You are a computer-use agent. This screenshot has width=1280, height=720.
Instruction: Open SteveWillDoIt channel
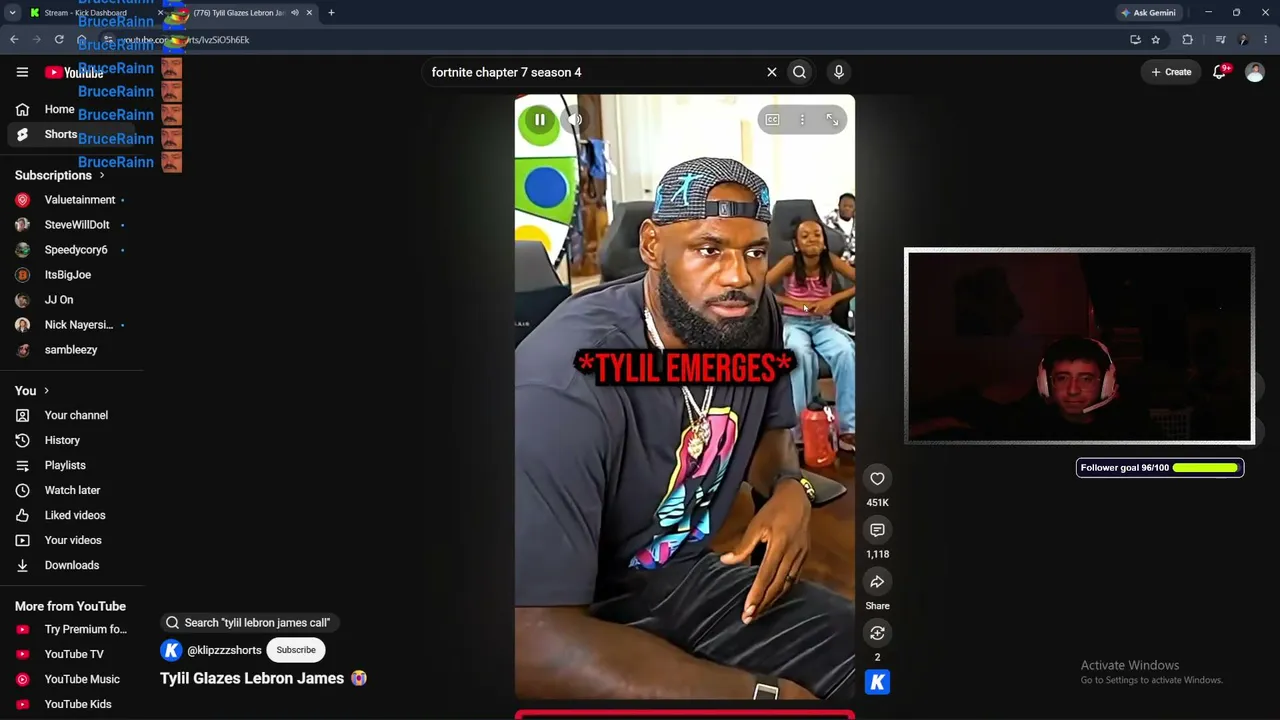[x=72, y=225]
